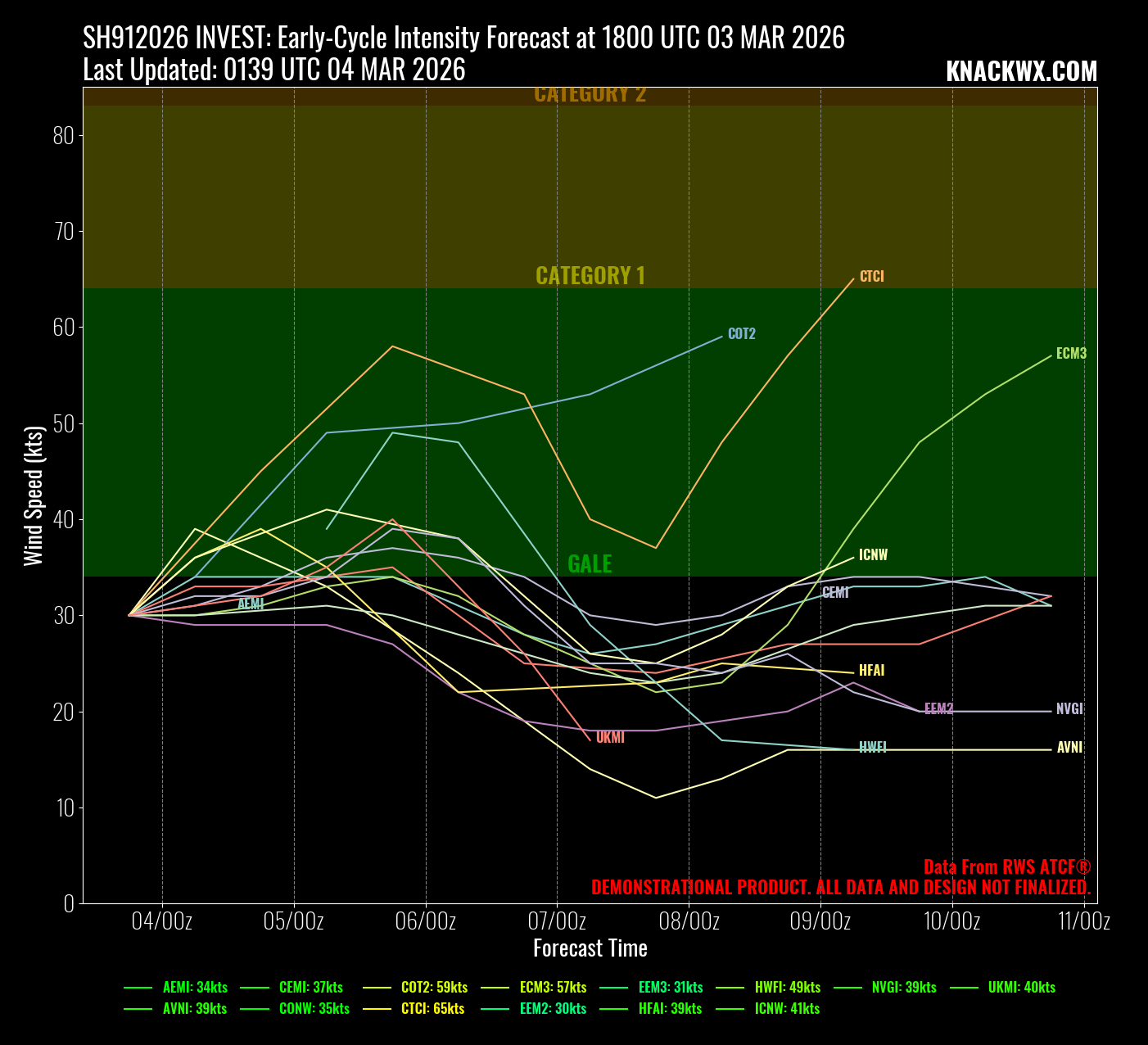Click the NVGI line end label

pyautogui.click(x=1069, y=709)
